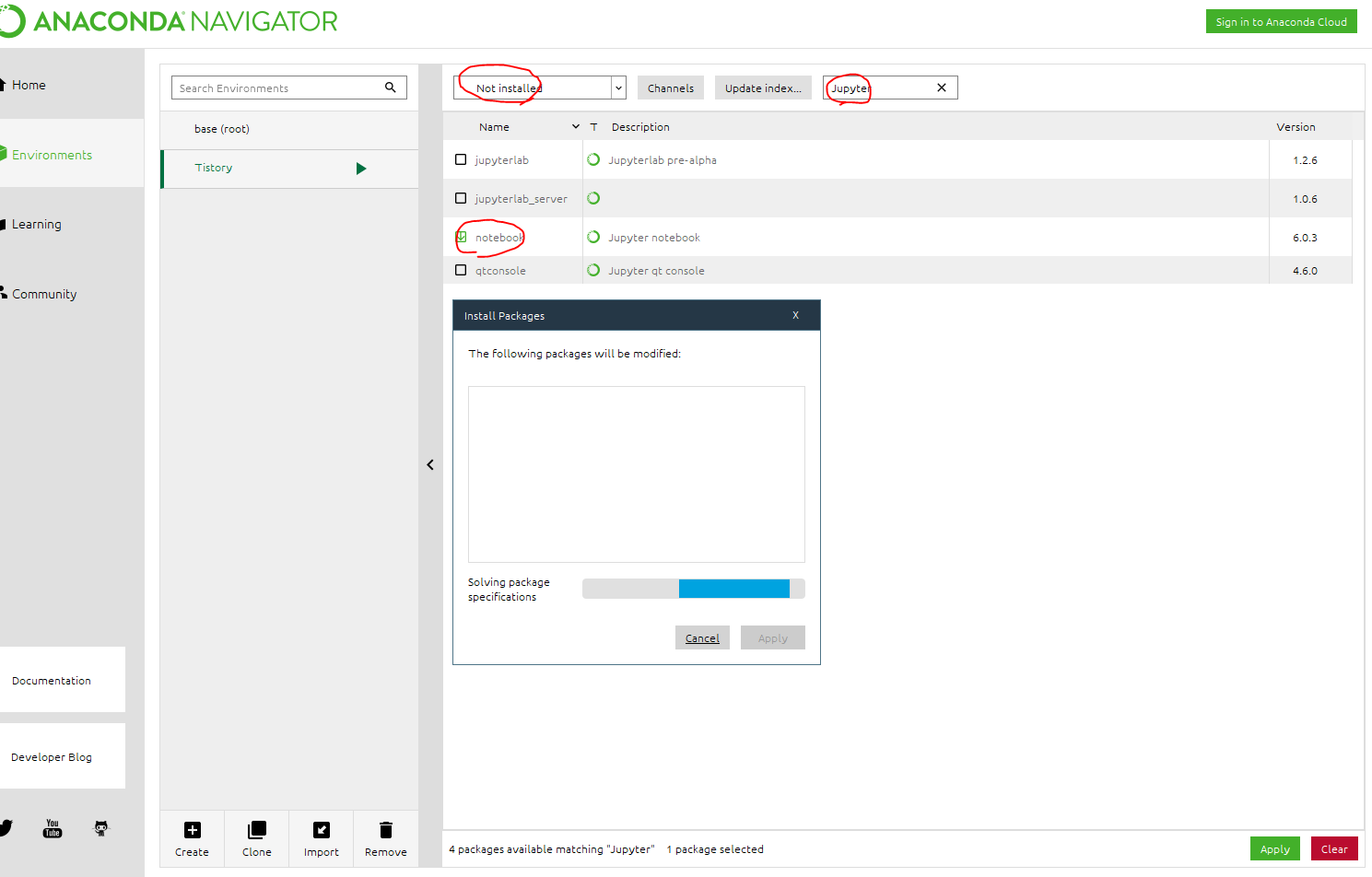
Task: Check the jupyterlab package checkbox
Action: coord(461,159)
